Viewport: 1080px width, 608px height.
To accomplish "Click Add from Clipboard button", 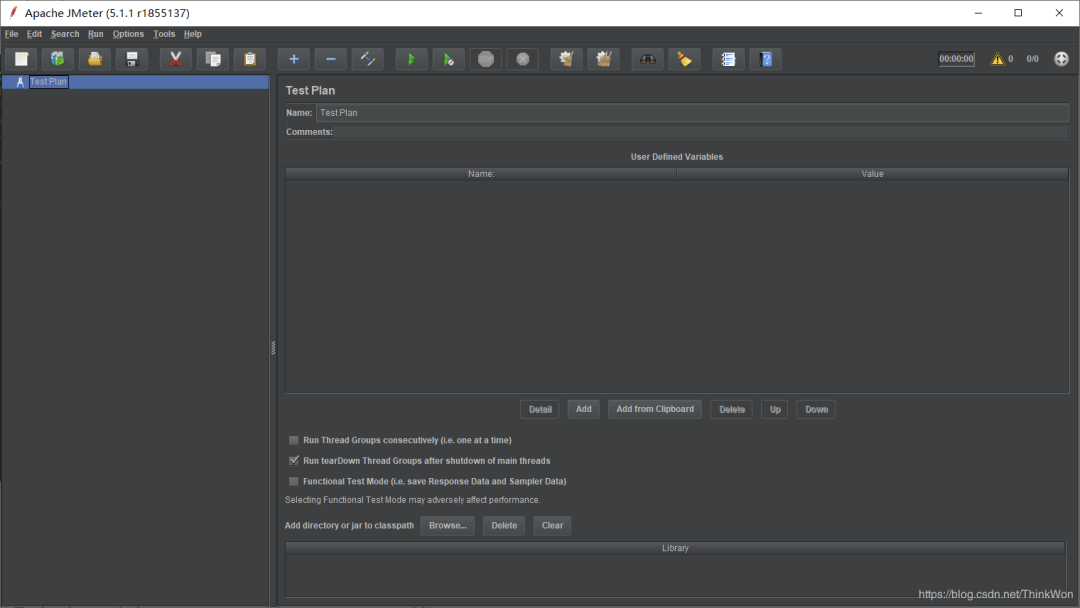I will click(655, 409).
